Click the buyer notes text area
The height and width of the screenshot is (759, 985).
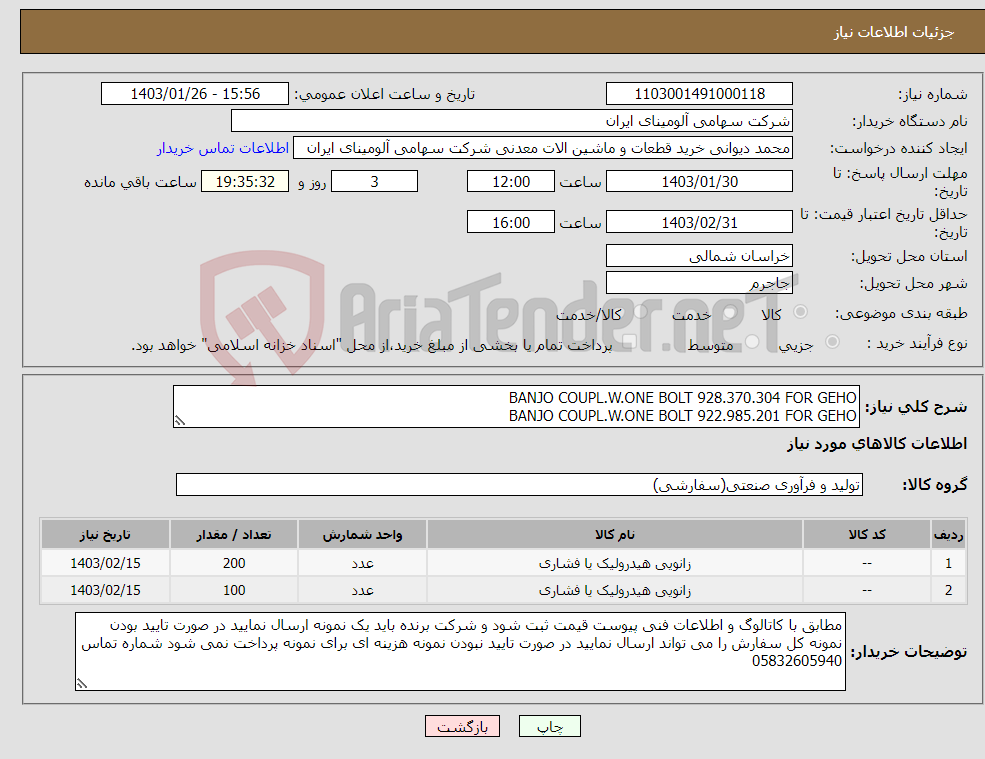(x=460, y=652)
